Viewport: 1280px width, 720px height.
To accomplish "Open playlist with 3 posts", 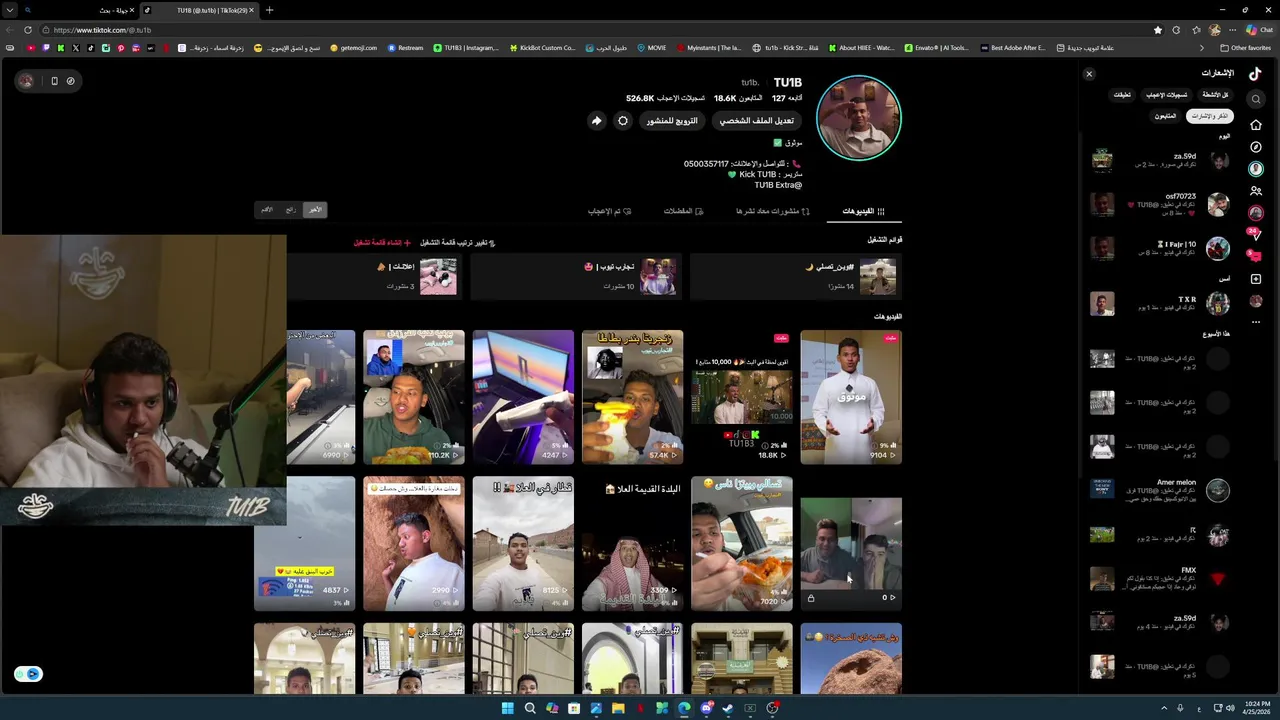I will point(374,276).
